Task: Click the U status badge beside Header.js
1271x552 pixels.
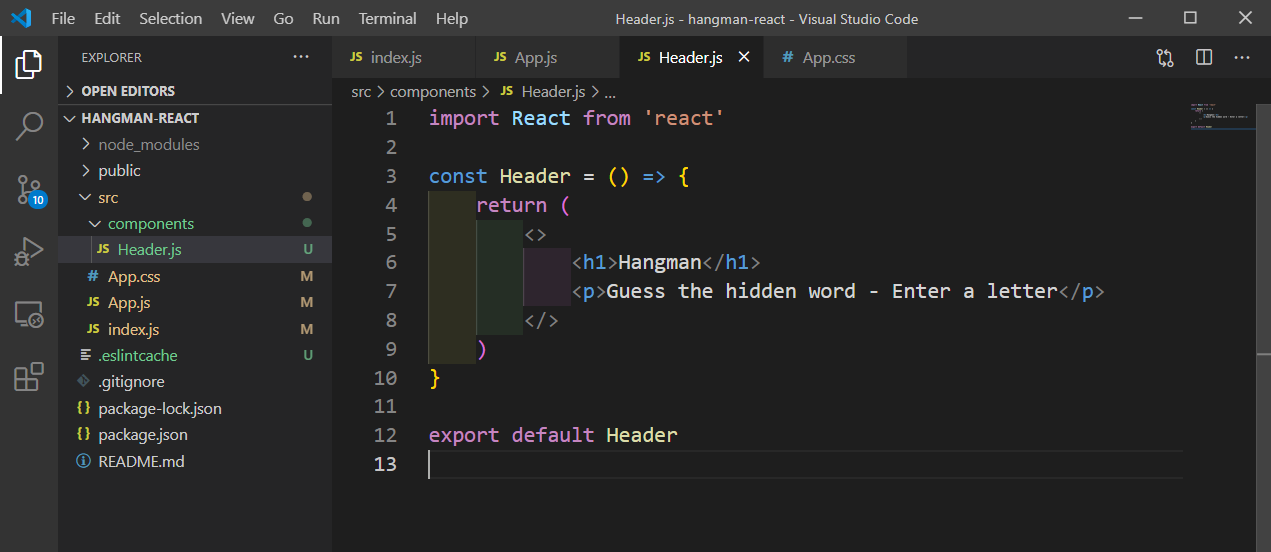Action: pyautogui.click(x=308, y=250)
